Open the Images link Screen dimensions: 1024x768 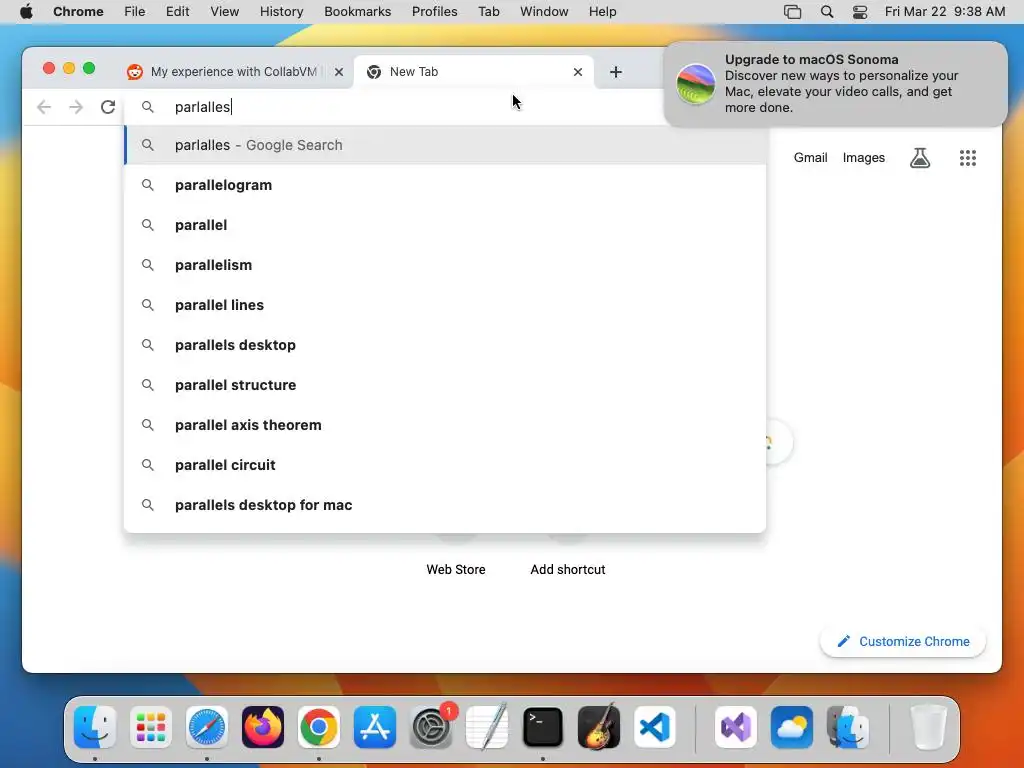point(863,157)
